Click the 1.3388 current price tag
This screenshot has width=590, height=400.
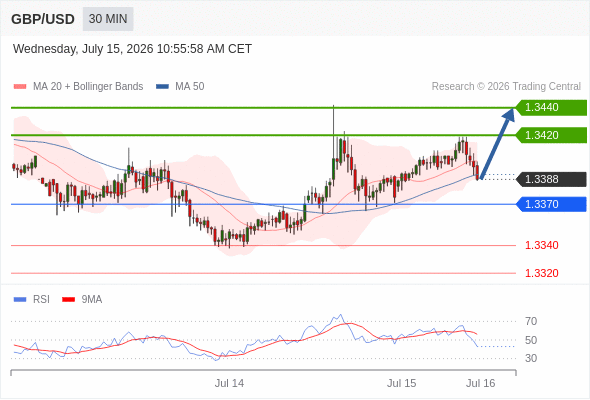551,179
